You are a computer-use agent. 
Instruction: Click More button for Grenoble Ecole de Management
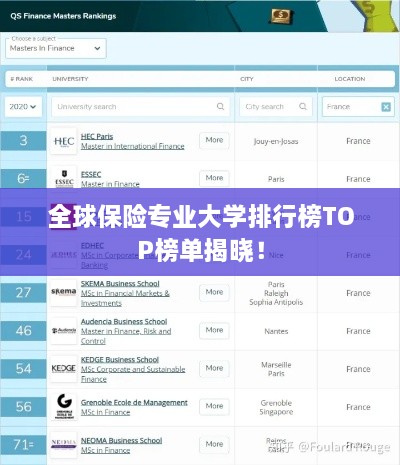point(214,406)
